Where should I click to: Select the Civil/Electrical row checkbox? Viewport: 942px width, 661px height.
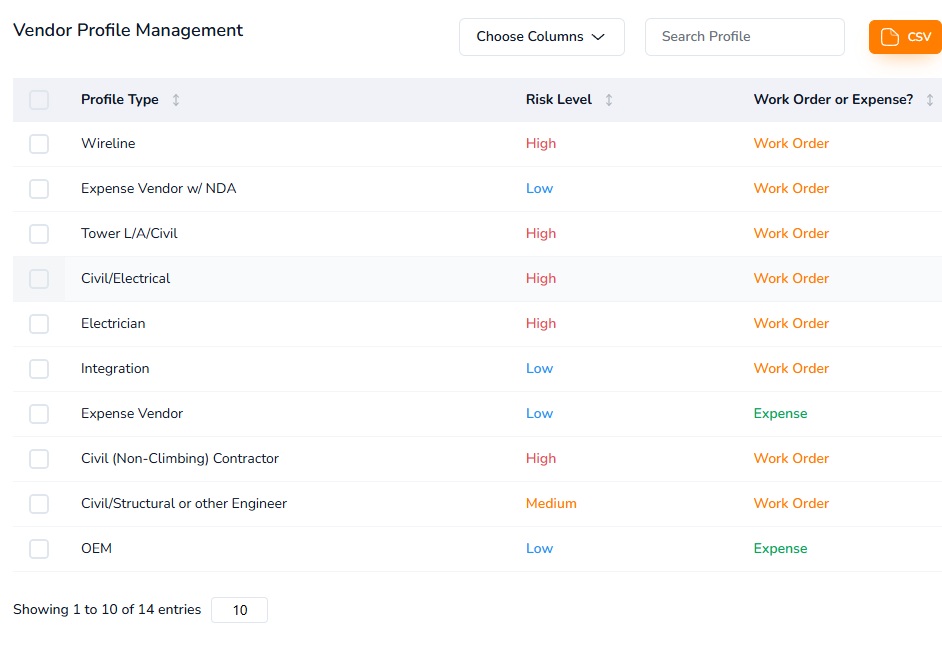coord(39,278)
